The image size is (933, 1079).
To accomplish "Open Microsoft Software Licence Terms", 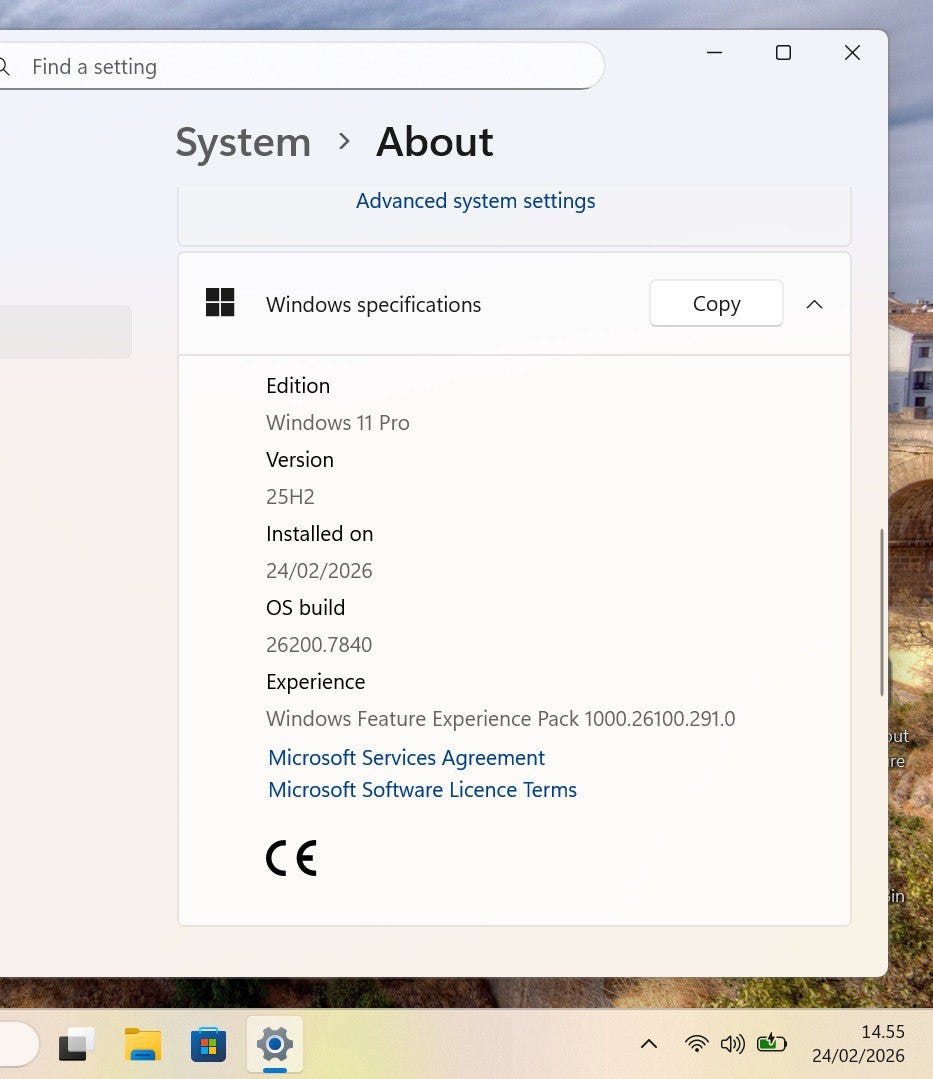I will [422, 790].
